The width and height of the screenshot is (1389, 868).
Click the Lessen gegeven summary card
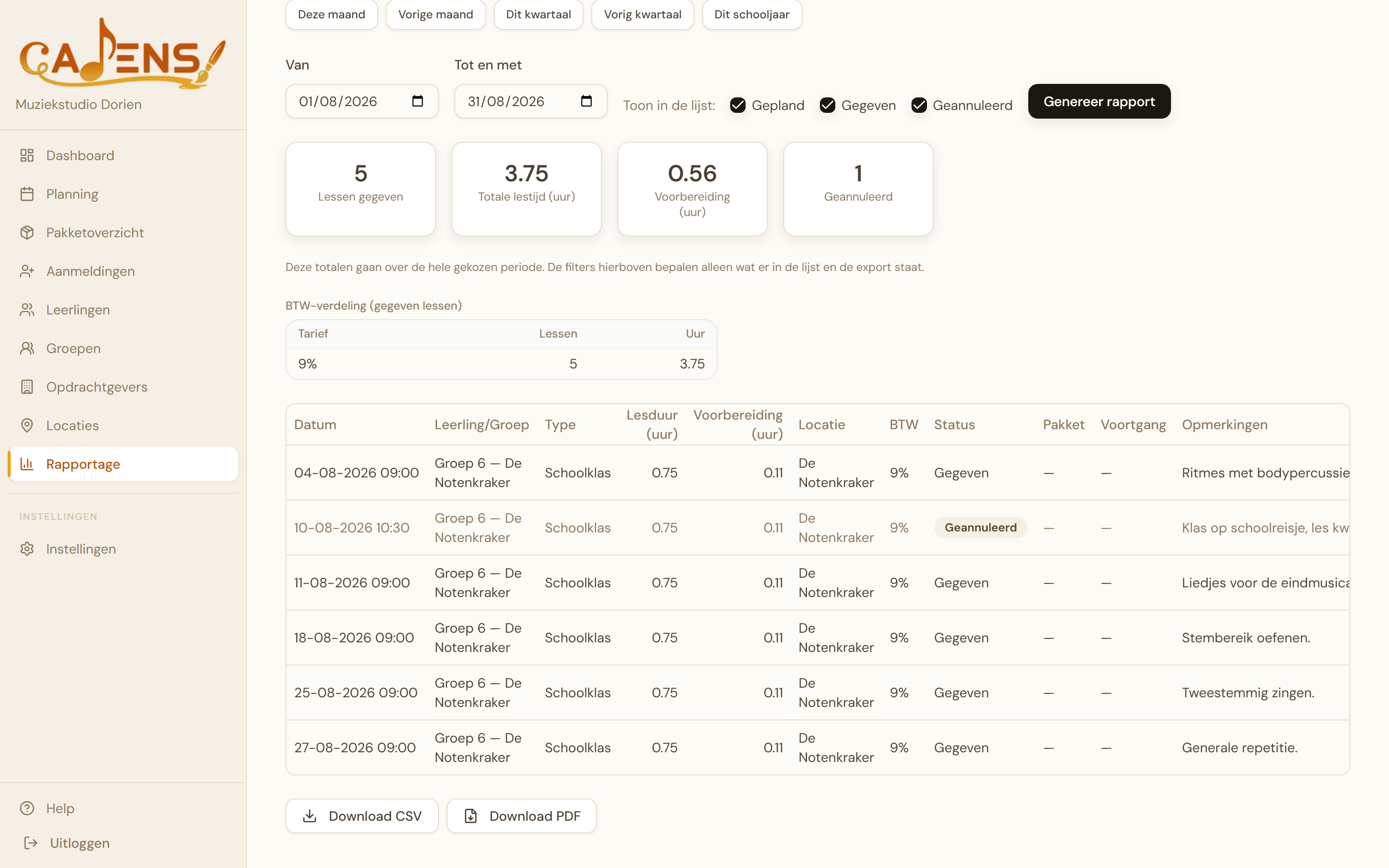pyautogui.click(x=360, y=189)
